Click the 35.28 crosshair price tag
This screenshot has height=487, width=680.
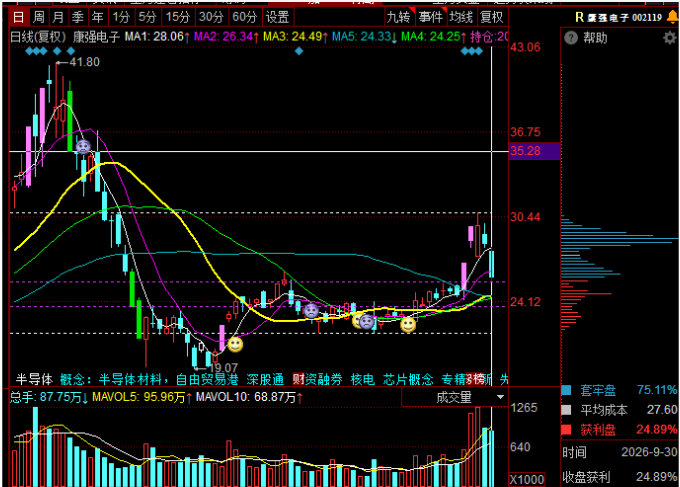pos(534,151)
